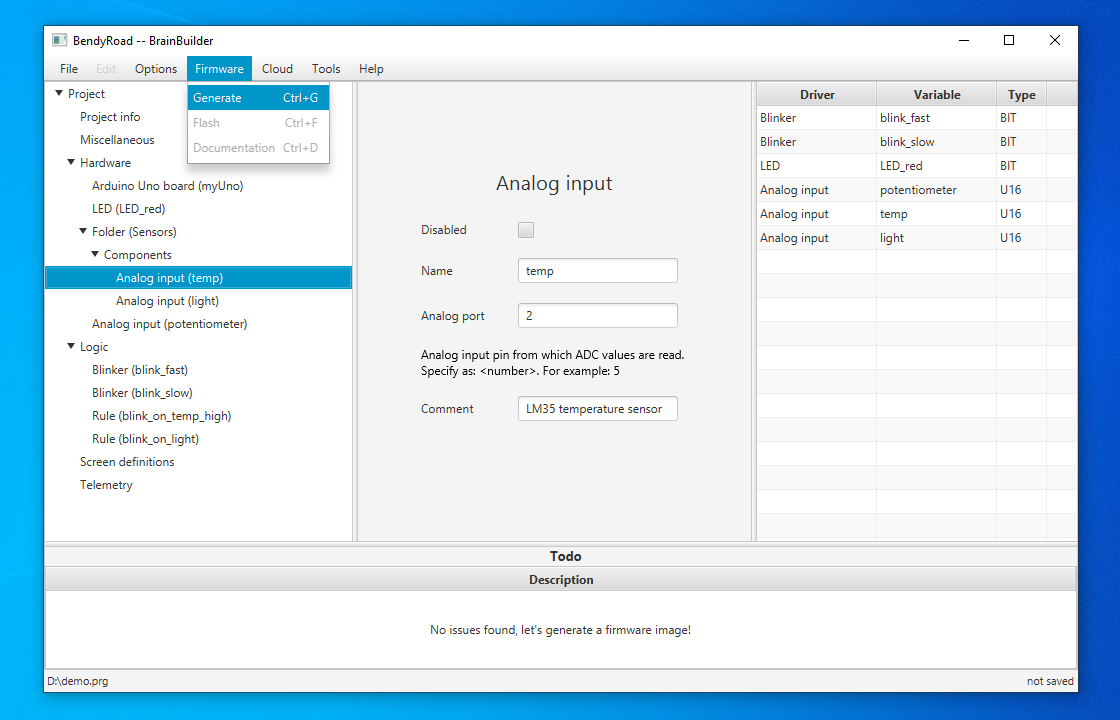Collapse the Hardware tree node arrow

(x=71, y=163)
